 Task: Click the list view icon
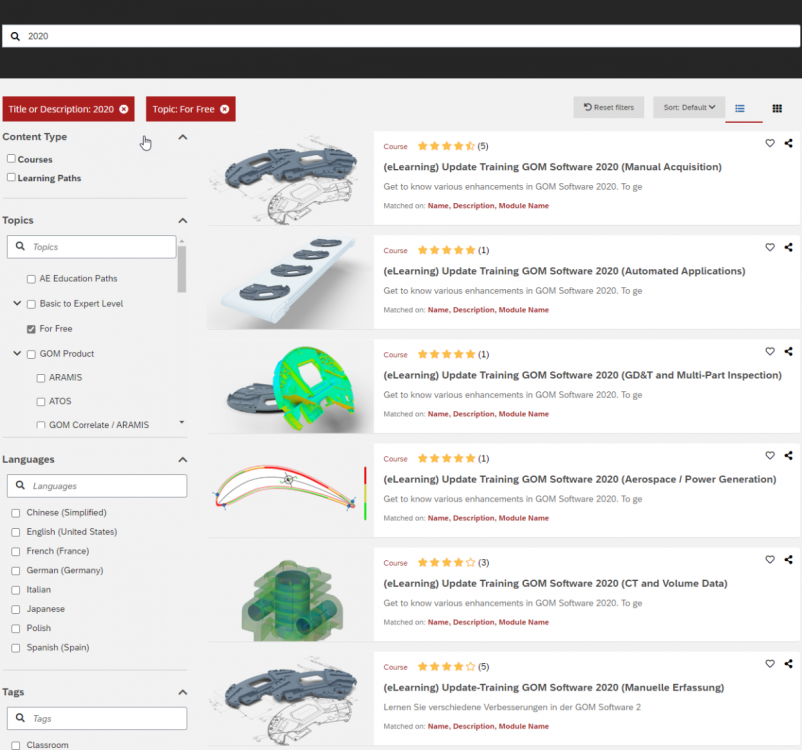click(x=740, y=108)
